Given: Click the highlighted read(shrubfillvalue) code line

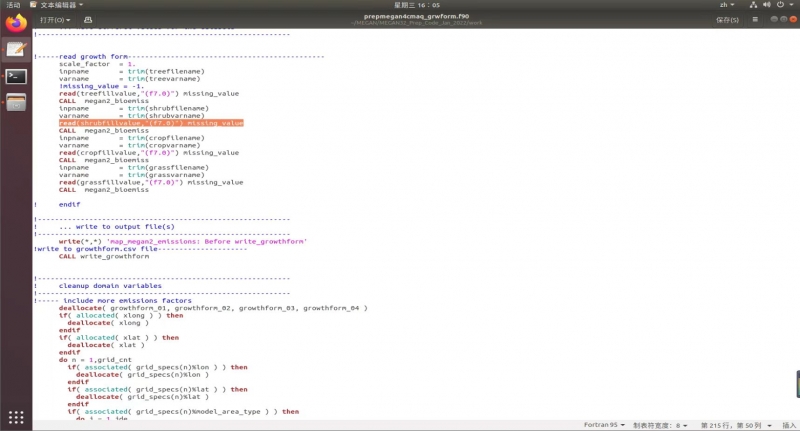Looking at the screenshot, I should click(x=151, y=123).
